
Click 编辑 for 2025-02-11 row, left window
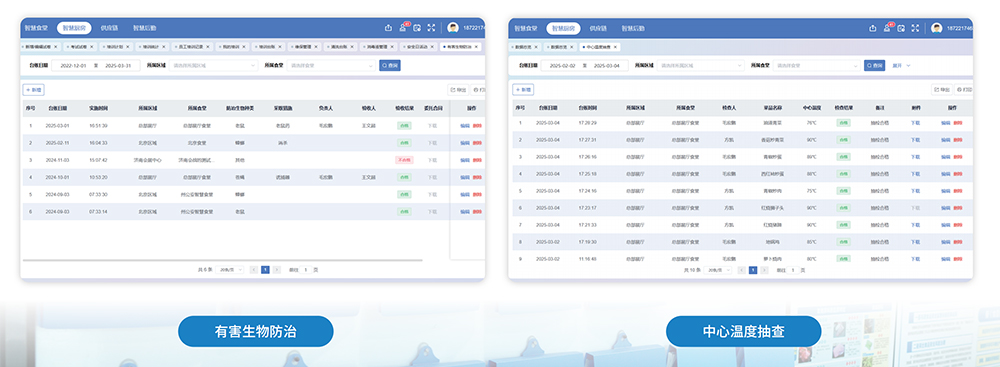[464, 143]
